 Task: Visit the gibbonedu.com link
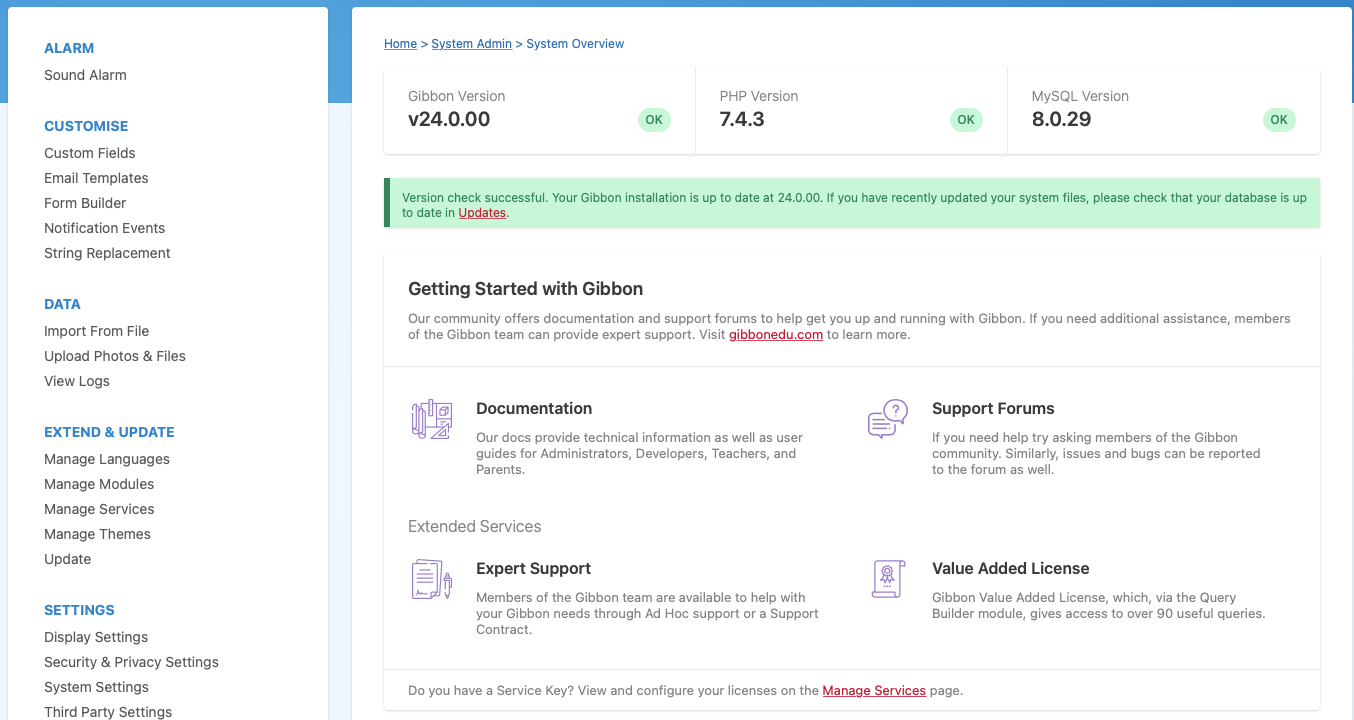coord(775,335)
